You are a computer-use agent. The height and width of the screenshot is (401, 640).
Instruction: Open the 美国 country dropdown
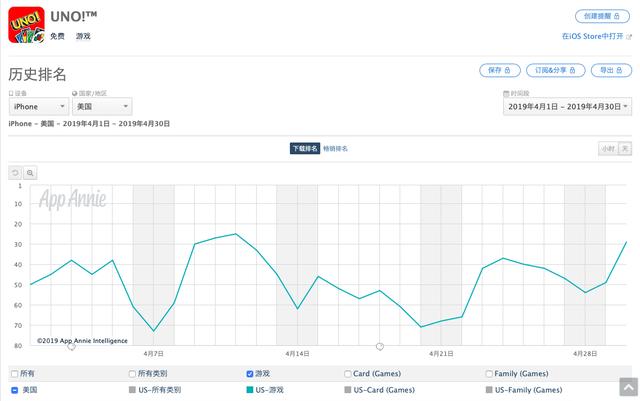[101, 106]
